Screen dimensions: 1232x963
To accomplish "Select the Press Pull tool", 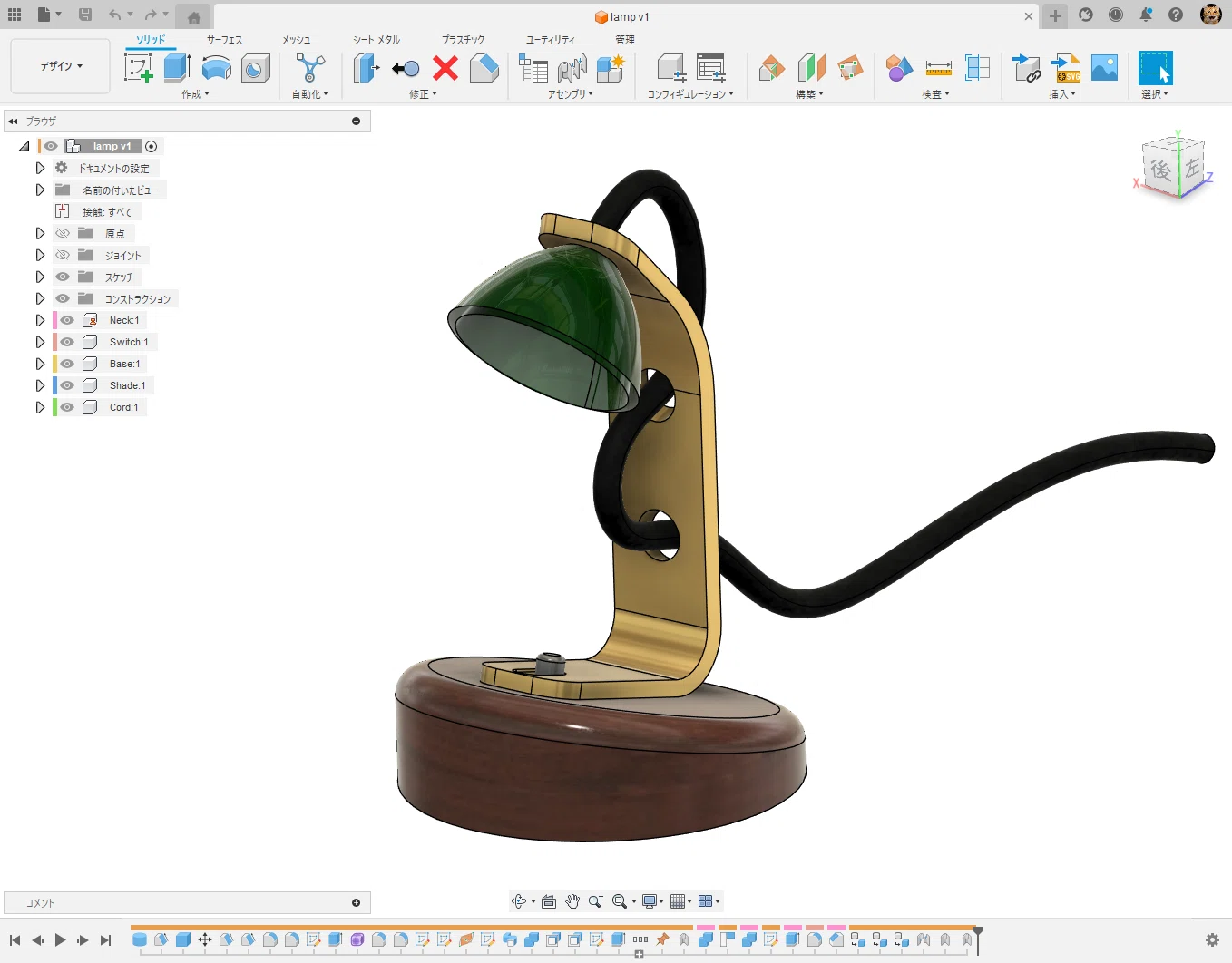I will 366,68.
